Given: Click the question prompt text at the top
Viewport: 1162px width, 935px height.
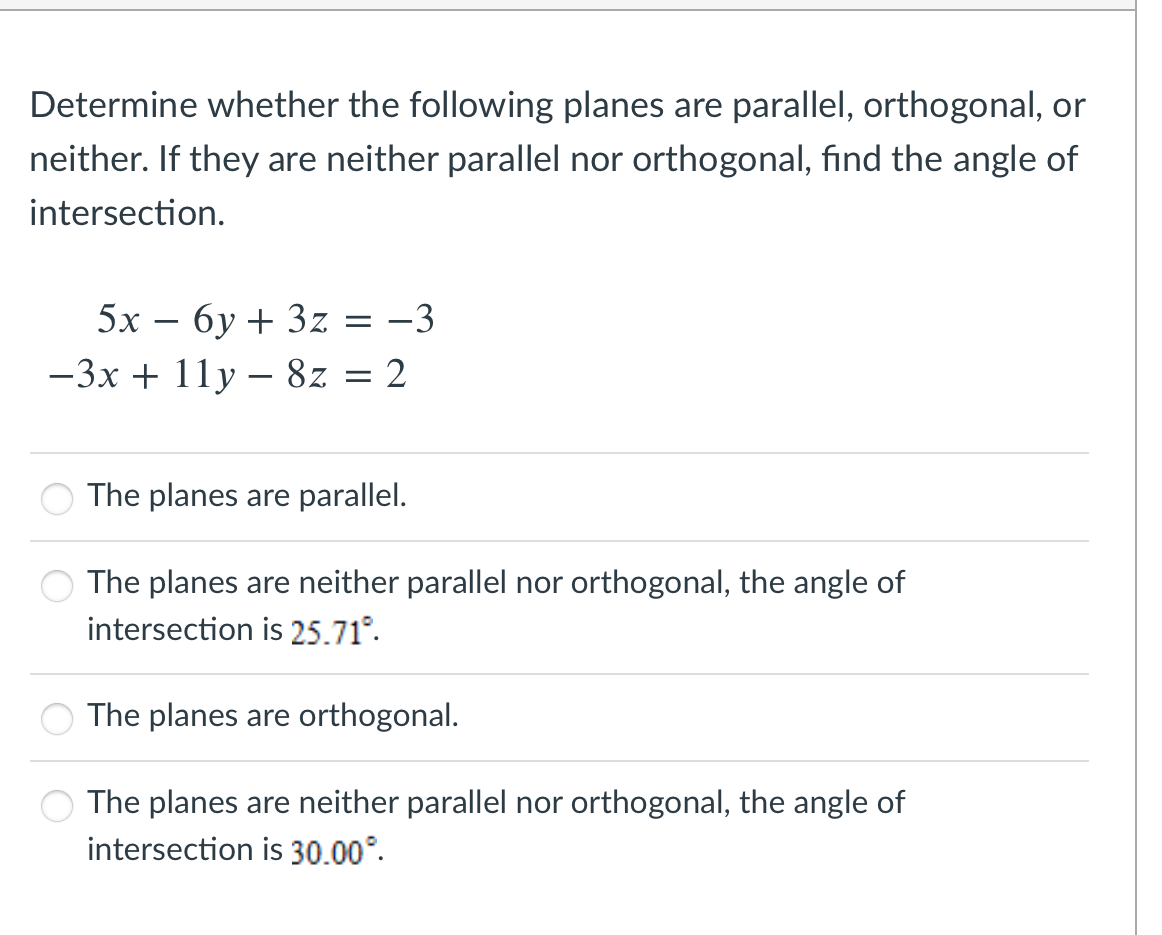Looking at the screenshot, I should pyautogui.click(x=556, y=105).
